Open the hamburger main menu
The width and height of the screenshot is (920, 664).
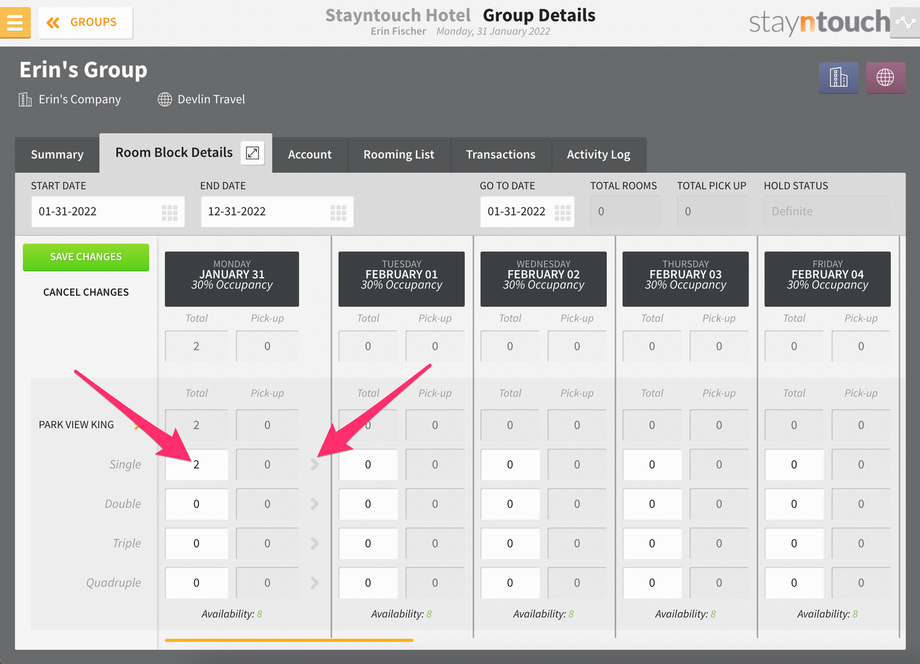tap(15, 22)
